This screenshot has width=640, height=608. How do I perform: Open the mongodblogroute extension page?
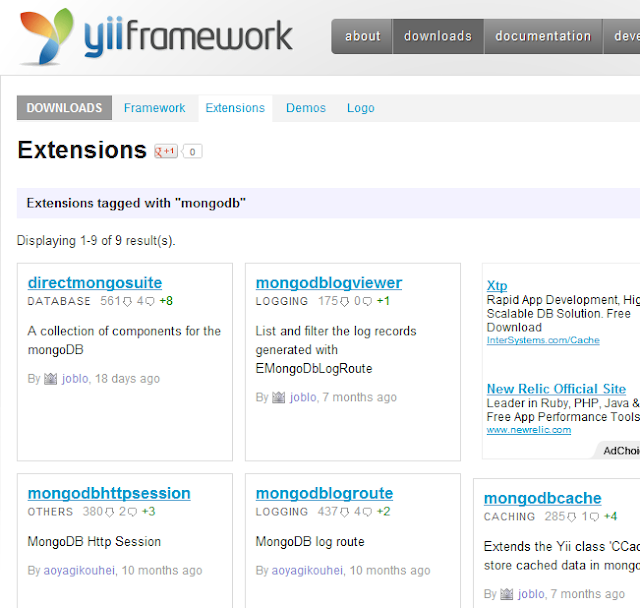(x=324, y=493)
